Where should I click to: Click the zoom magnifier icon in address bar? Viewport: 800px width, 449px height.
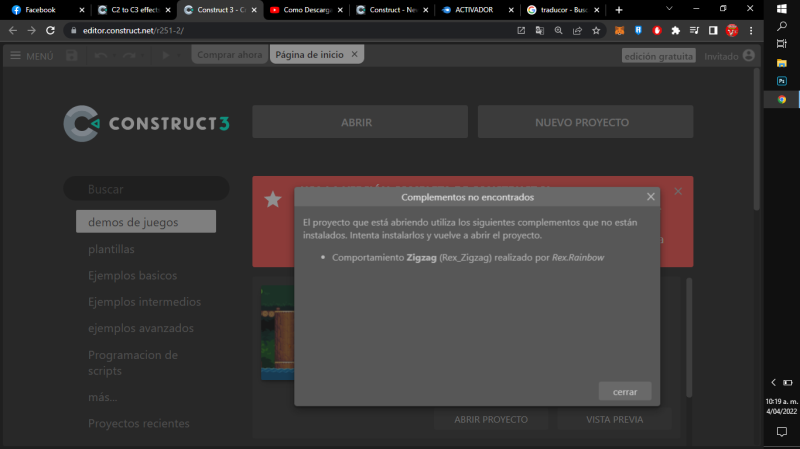[x=559, y=31]
